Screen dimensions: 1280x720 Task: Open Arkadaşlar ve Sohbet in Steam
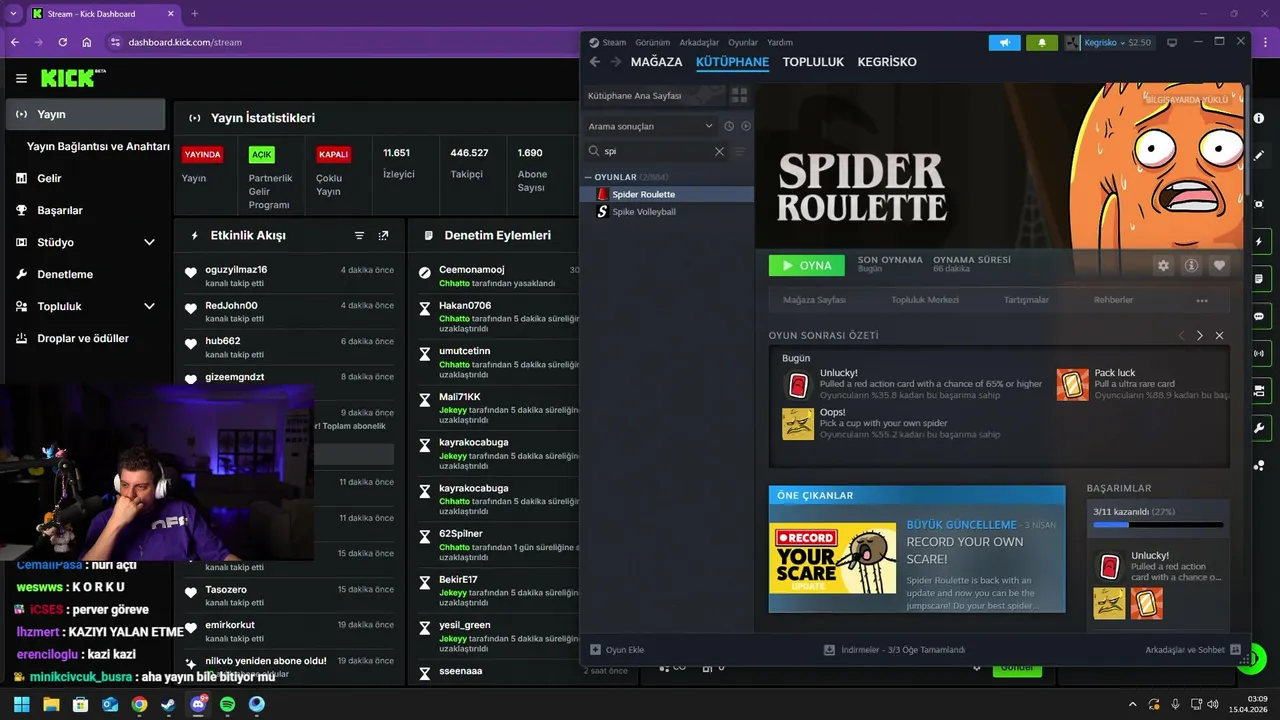pyautogui.click(x=1193, y=650)
